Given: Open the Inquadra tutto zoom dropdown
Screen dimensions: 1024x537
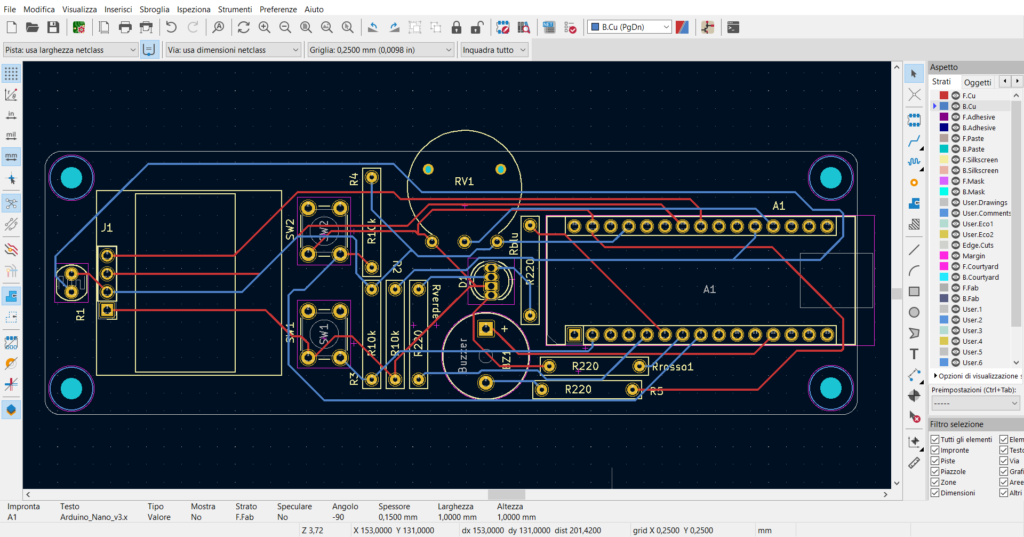Looking at the screenshot, I should pyautogui.click(x=494, y=50).
